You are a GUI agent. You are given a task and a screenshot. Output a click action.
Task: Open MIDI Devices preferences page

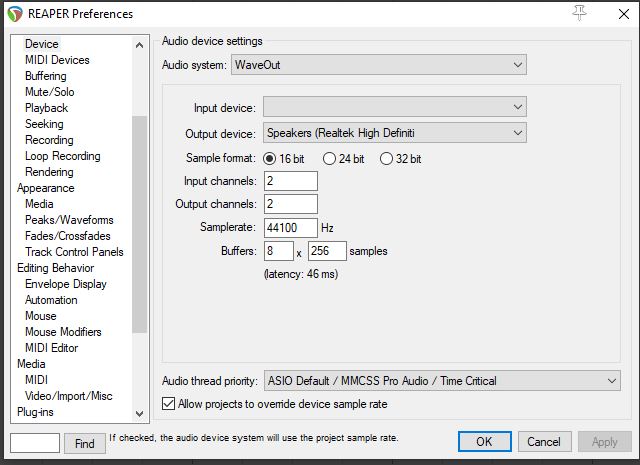point(57,60)
